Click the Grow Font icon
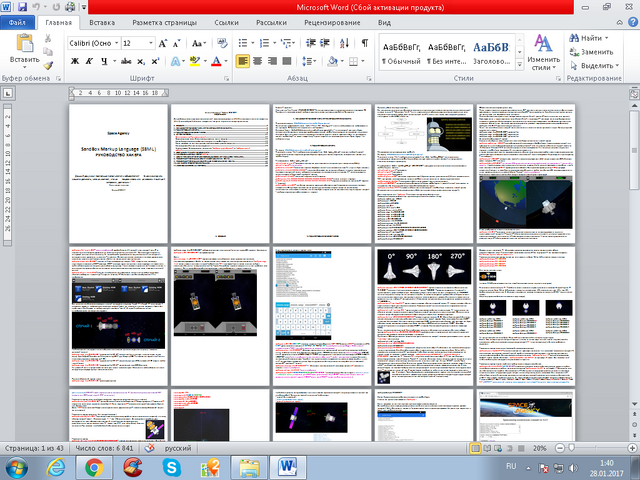640x480 pixels. coord(162,43)
